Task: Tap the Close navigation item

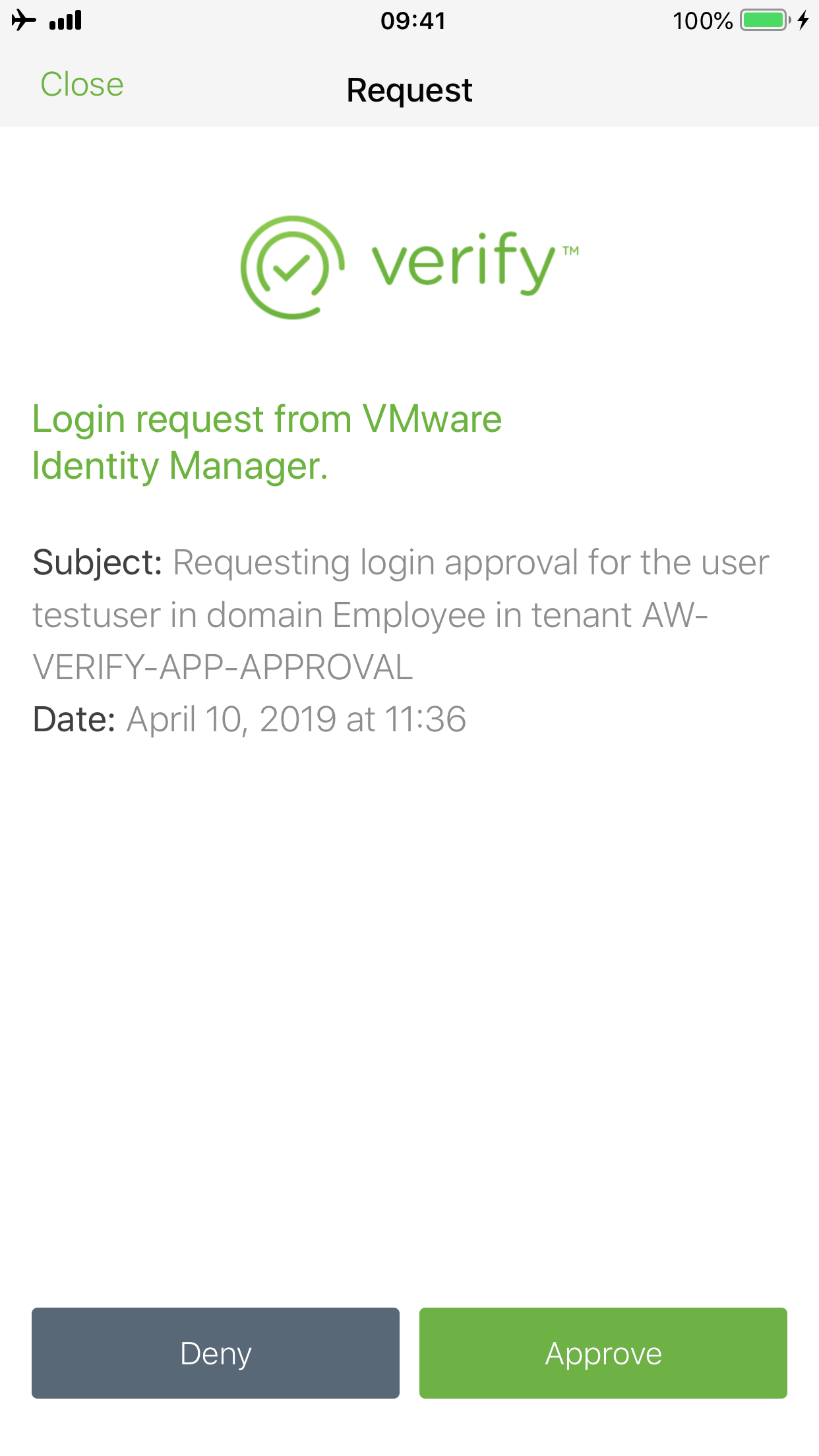Action: [x=82, y=84]
